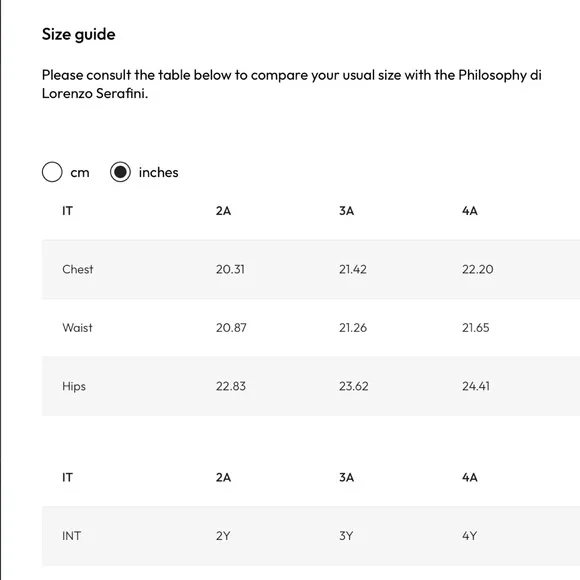Click the 4Y international size cell
Viewport: 580px width, 580px height.
469,536
